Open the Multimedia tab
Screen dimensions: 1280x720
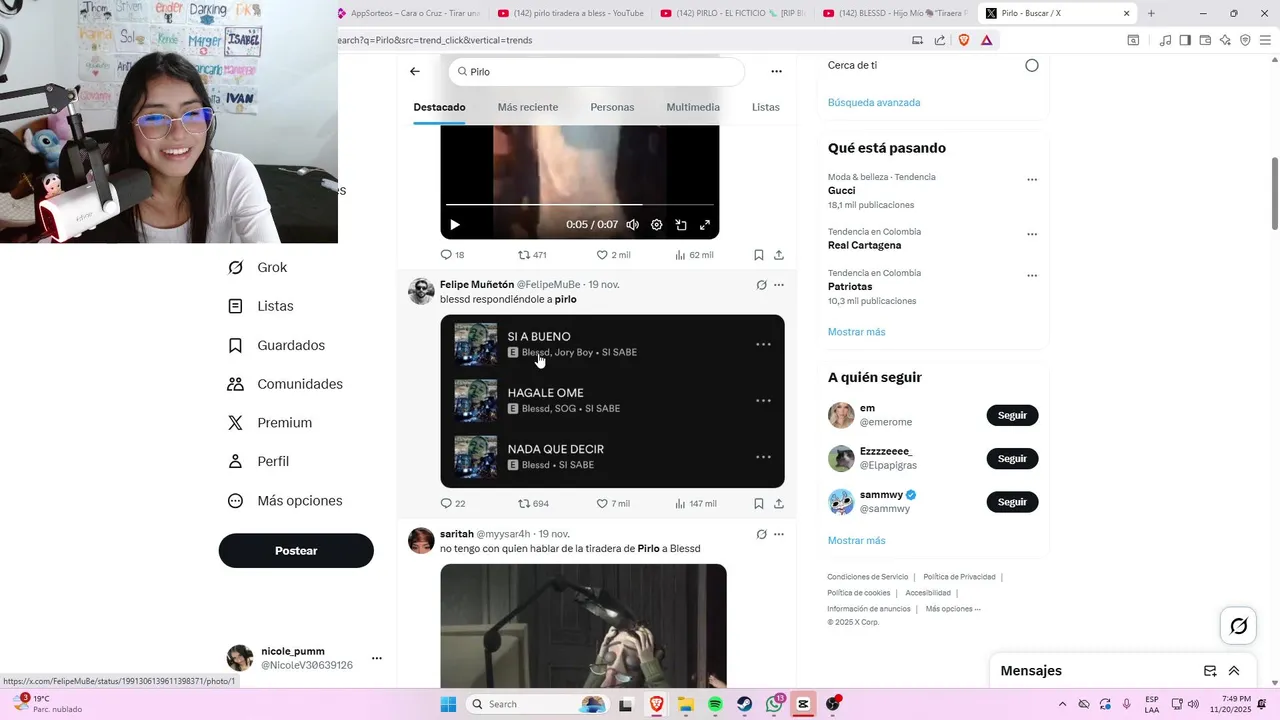tap(693, 107)
